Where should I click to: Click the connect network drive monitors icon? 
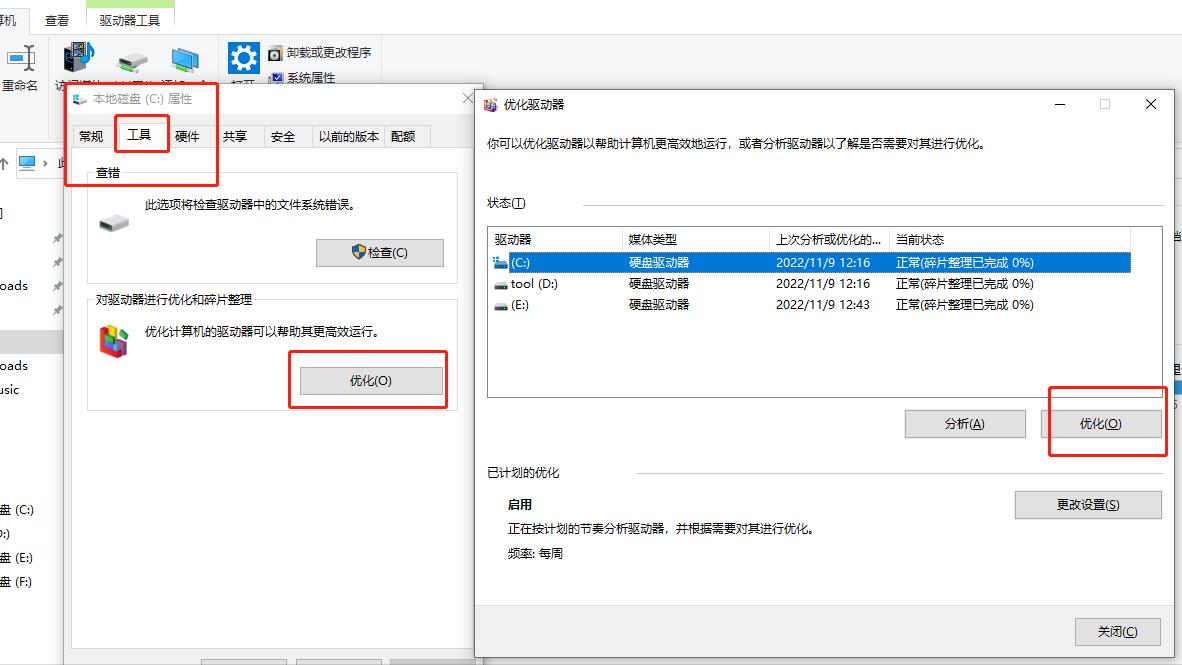click(x=184, y=58)
